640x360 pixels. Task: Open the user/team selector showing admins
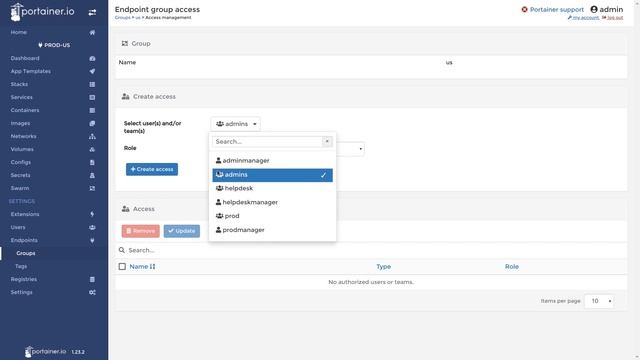[x=236, y=124]
